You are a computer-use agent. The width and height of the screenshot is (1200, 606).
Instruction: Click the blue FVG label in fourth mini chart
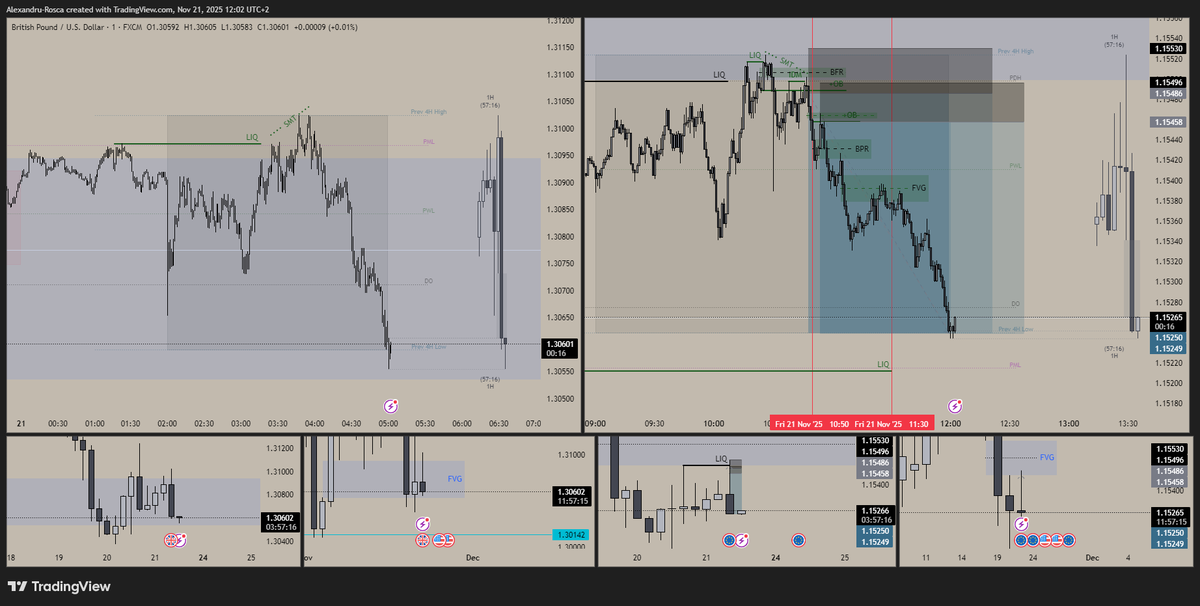tap(1047, 457)
